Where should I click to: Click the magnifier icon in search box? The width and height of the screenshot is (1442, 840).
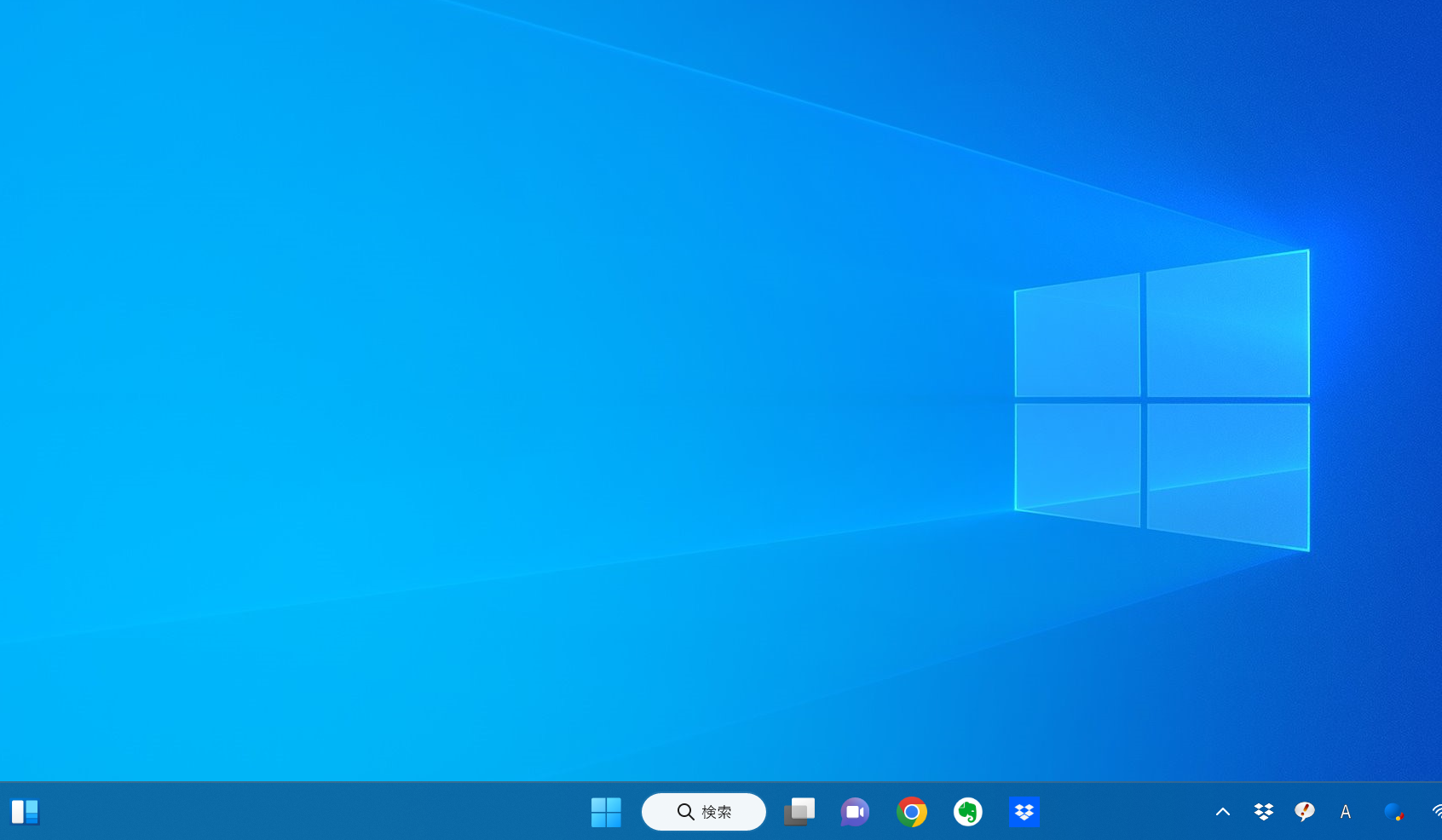(685, 812)
